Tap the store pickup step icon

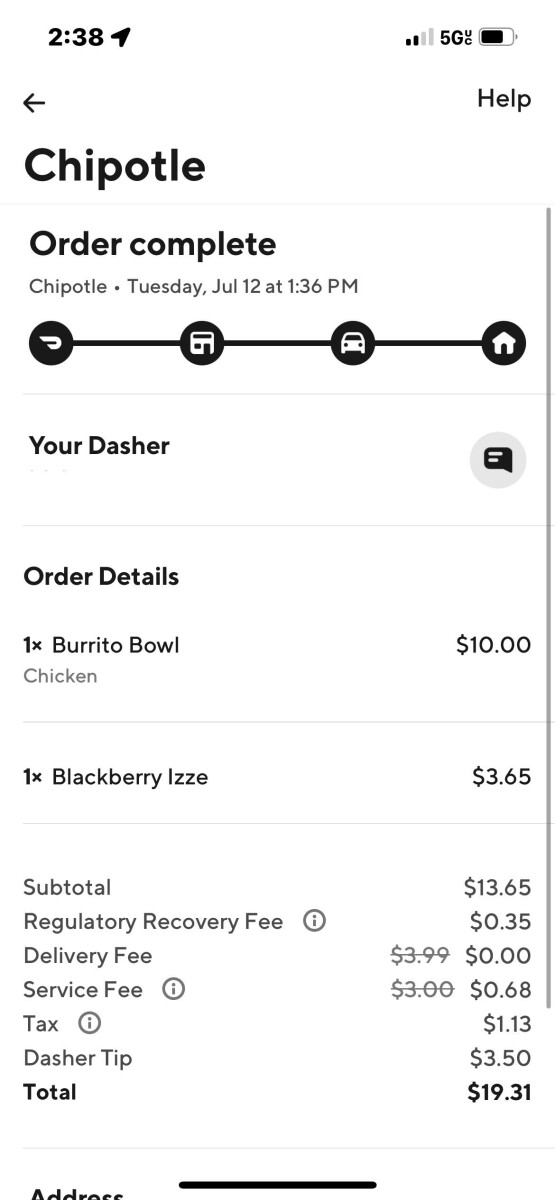click(202, 344)
